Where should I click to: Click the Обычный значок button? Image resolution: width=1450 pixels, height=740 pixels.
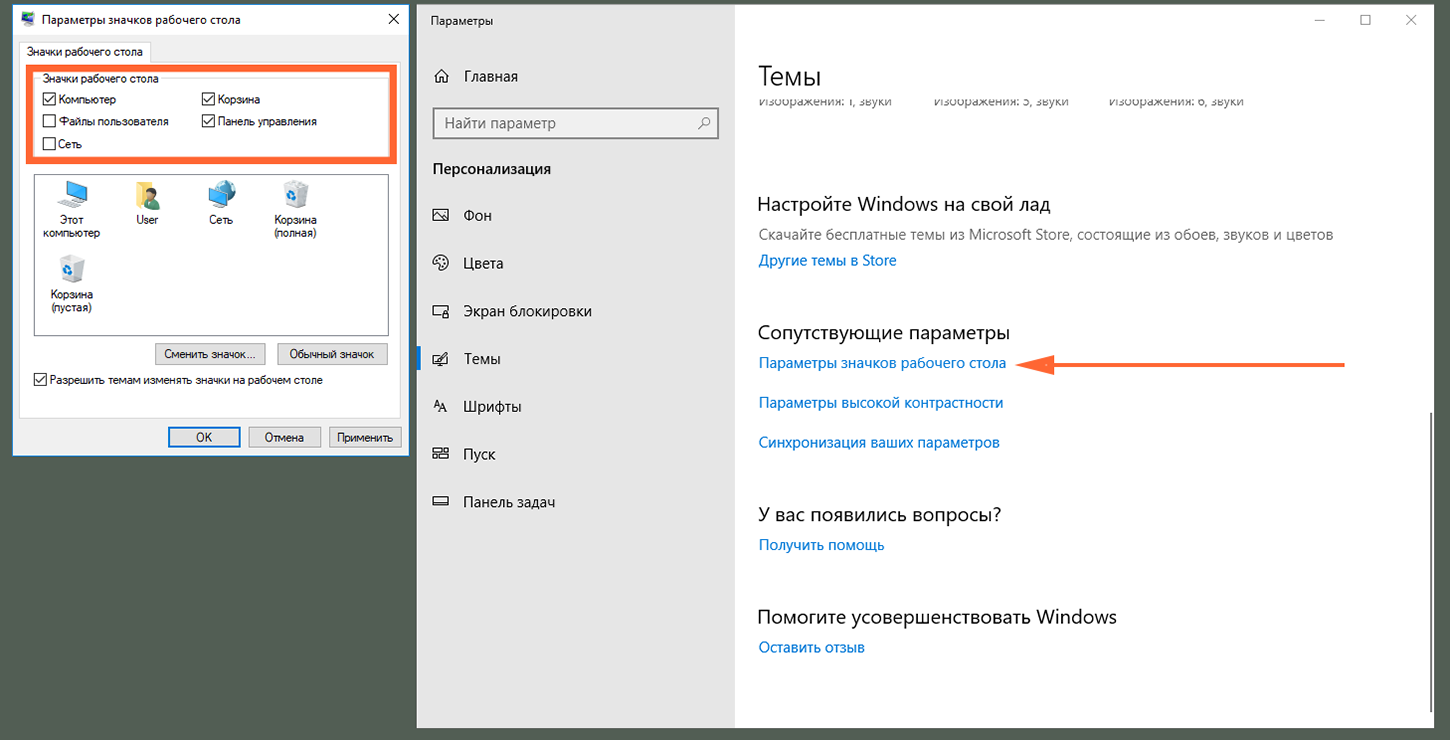332,354
